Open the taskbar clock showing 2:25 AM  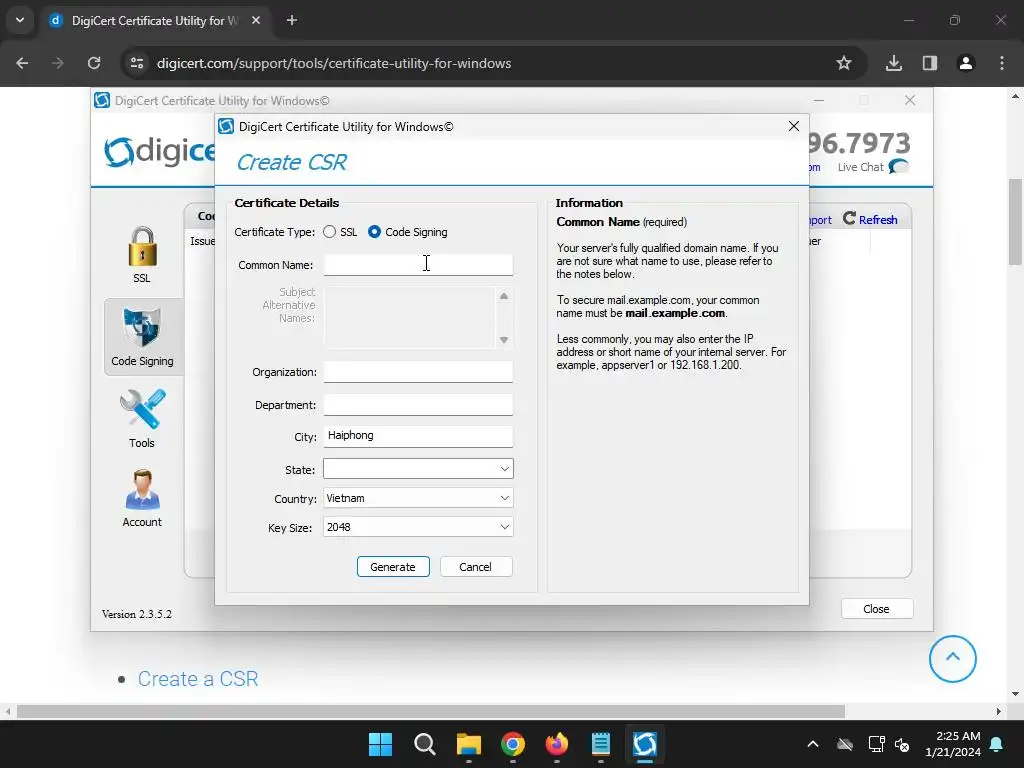953,744
